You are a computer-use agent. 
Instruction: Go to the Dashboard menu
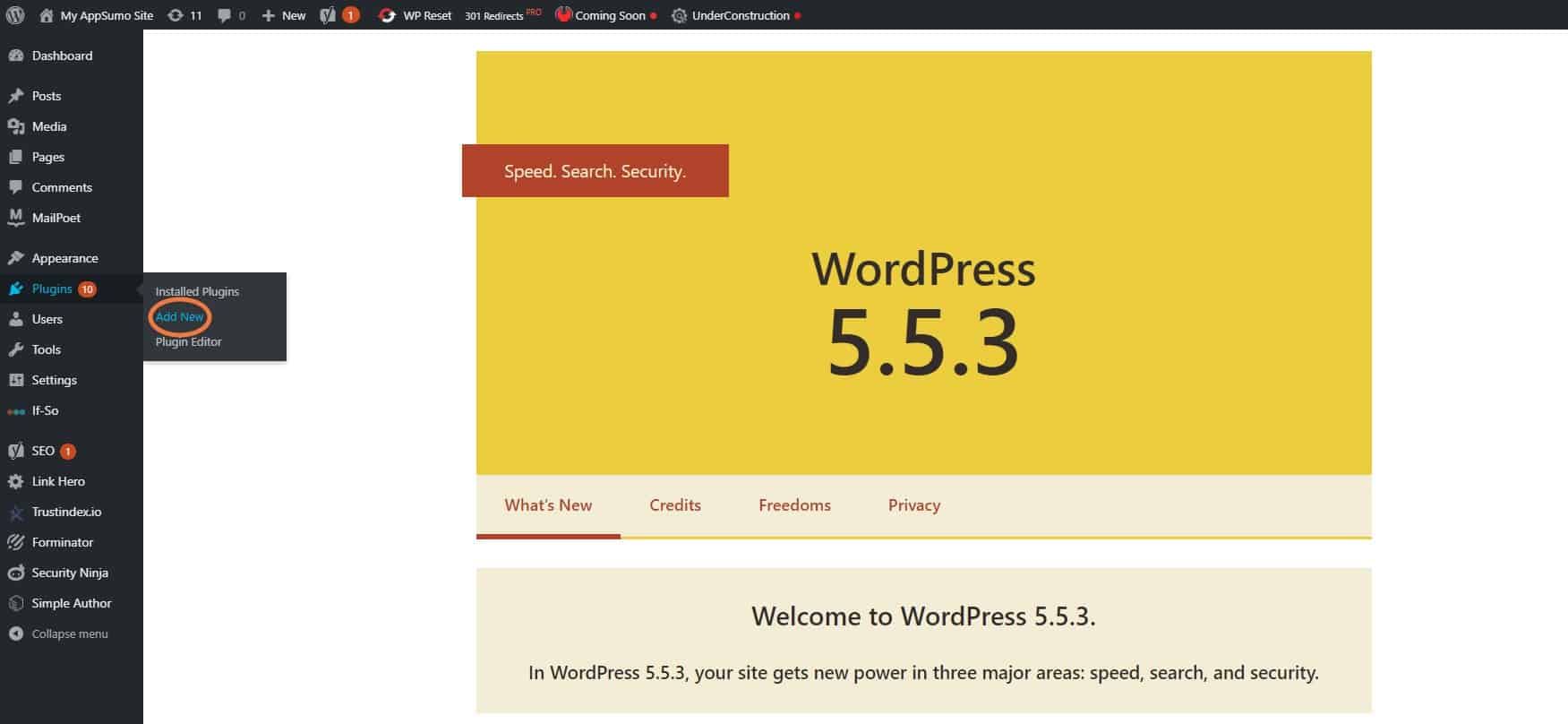pos(72,56)
